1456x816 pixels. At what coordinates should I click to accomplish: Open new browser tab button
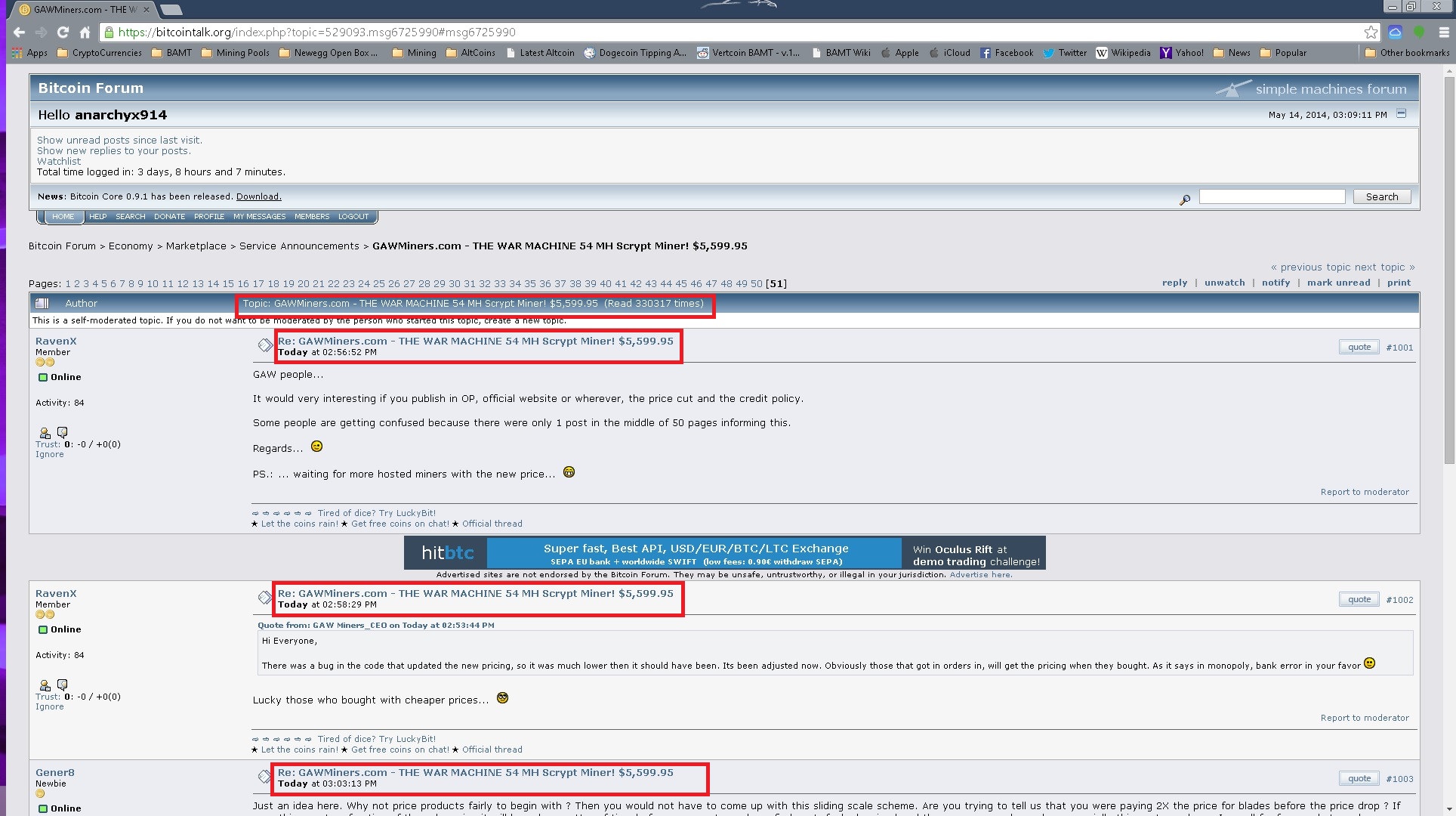coord(171,10)
